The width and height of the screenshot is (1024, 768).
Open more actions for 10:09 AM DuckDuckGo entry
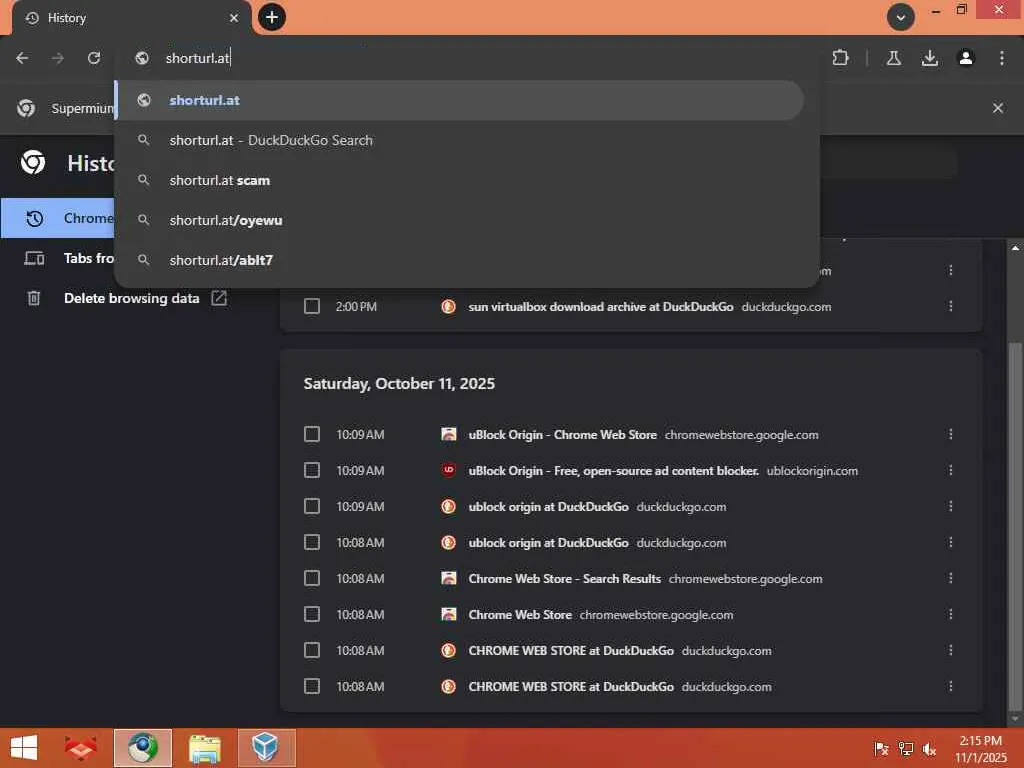pyautogui.click(x=951, y=506)
